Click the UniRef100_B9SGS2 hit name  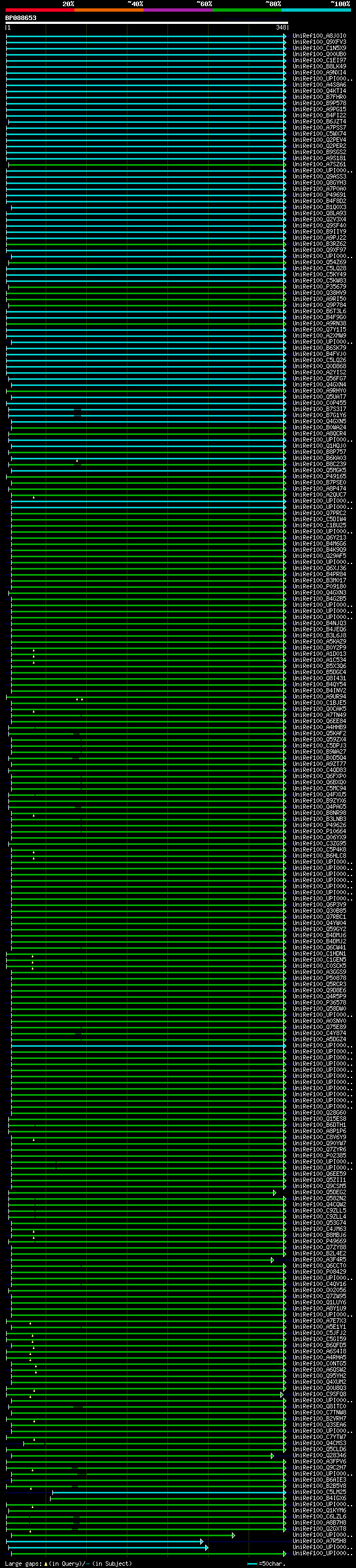319,152
